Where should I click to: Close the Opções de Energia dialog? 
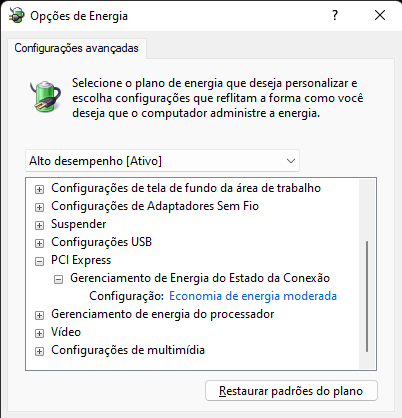pyautogui.click(x=380, y=15)
